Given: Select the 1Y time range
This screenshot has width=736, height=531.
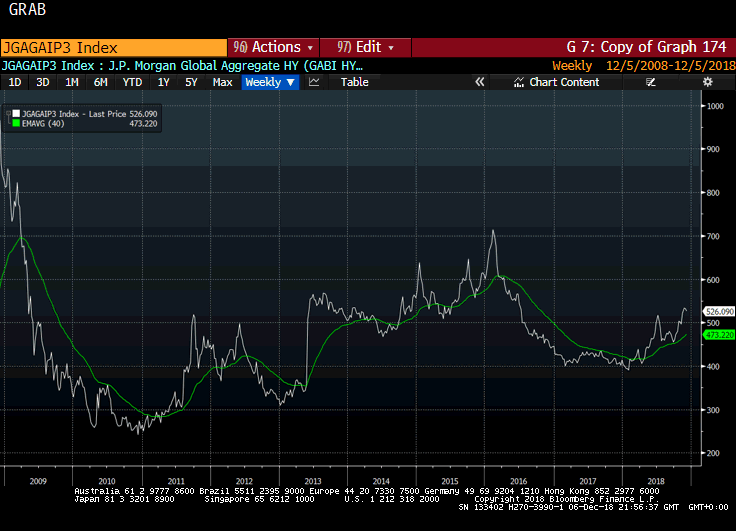Looking at the screenshot, I should pyautogui.click(x=163, y=82).
